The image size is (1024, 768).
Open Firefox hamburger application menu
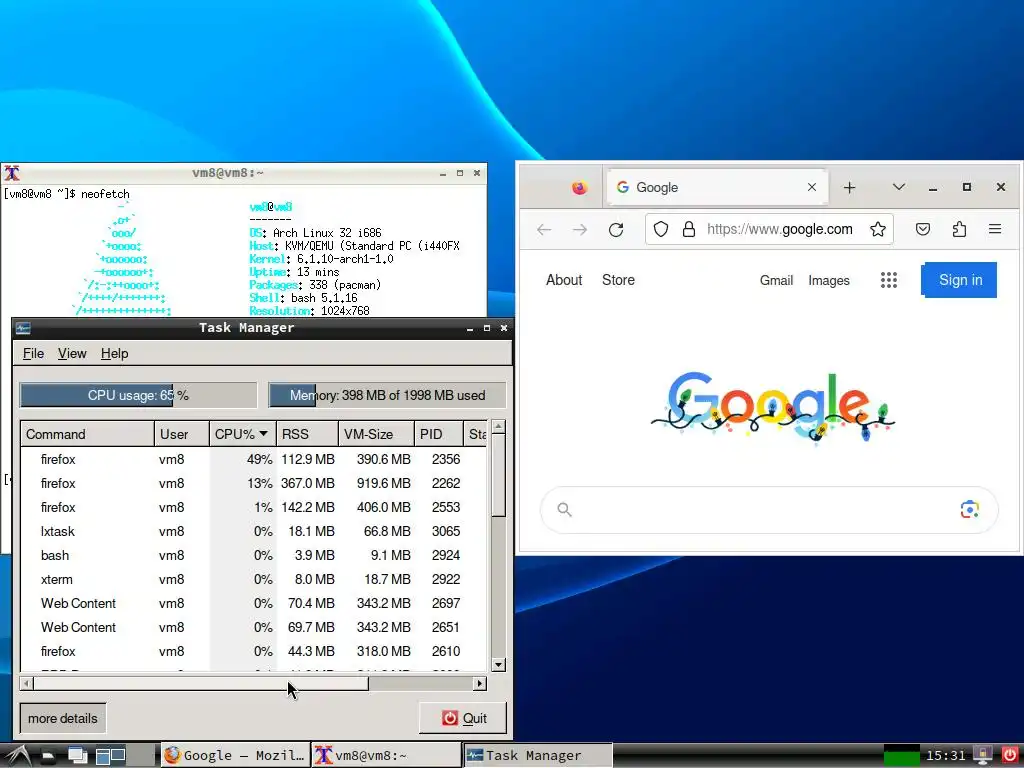(995, 229)
